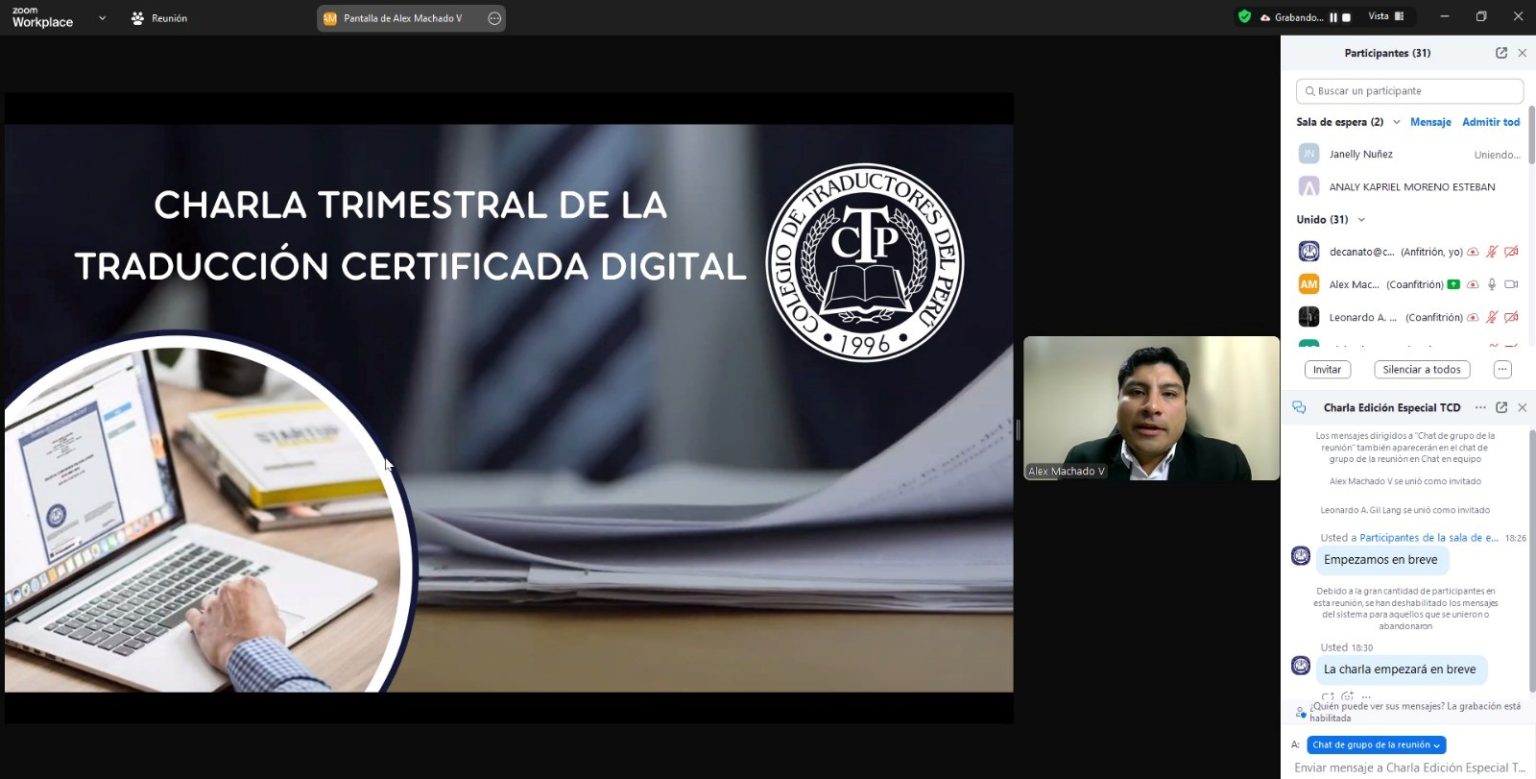1536x779 pixels.
Task: Click Mensaje link for waiting room
Action: [1430, 122]
